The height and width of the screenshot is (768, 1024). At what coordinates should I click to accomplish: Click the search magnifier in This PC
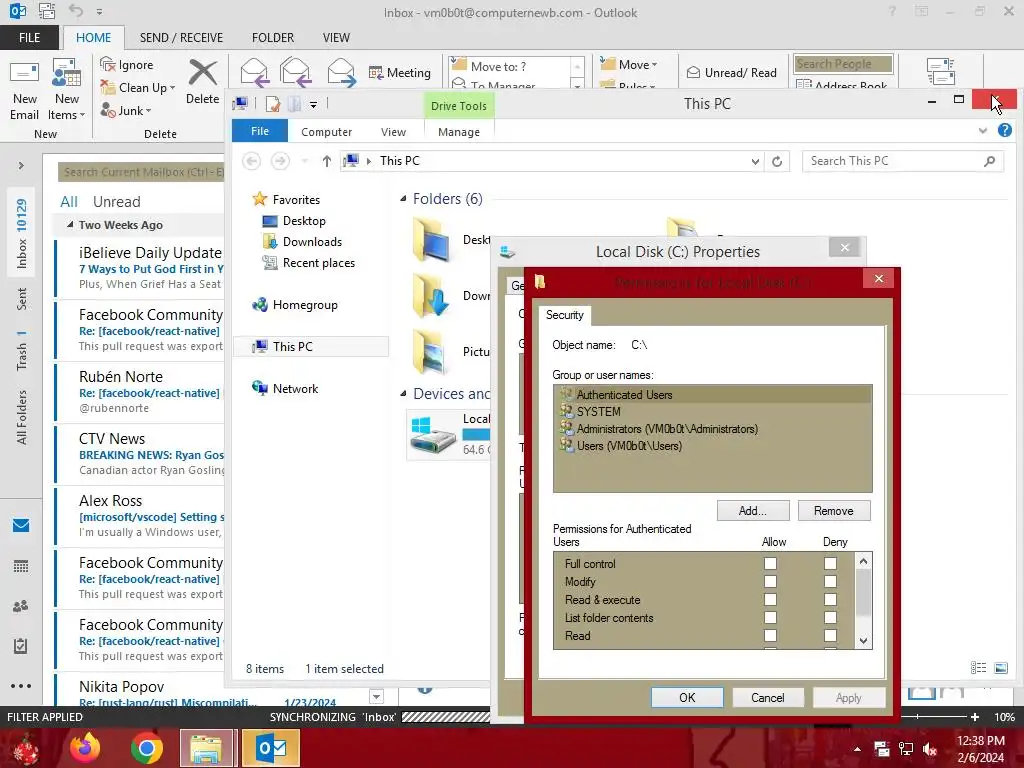989,161
